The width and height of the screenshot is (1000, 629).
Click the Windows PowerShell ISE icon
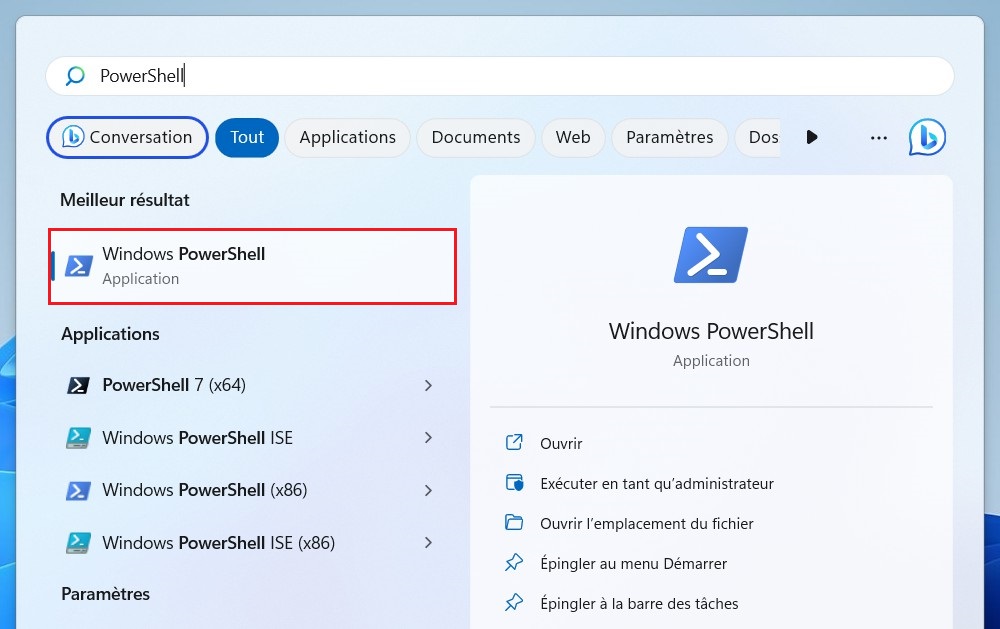(78, 438)
